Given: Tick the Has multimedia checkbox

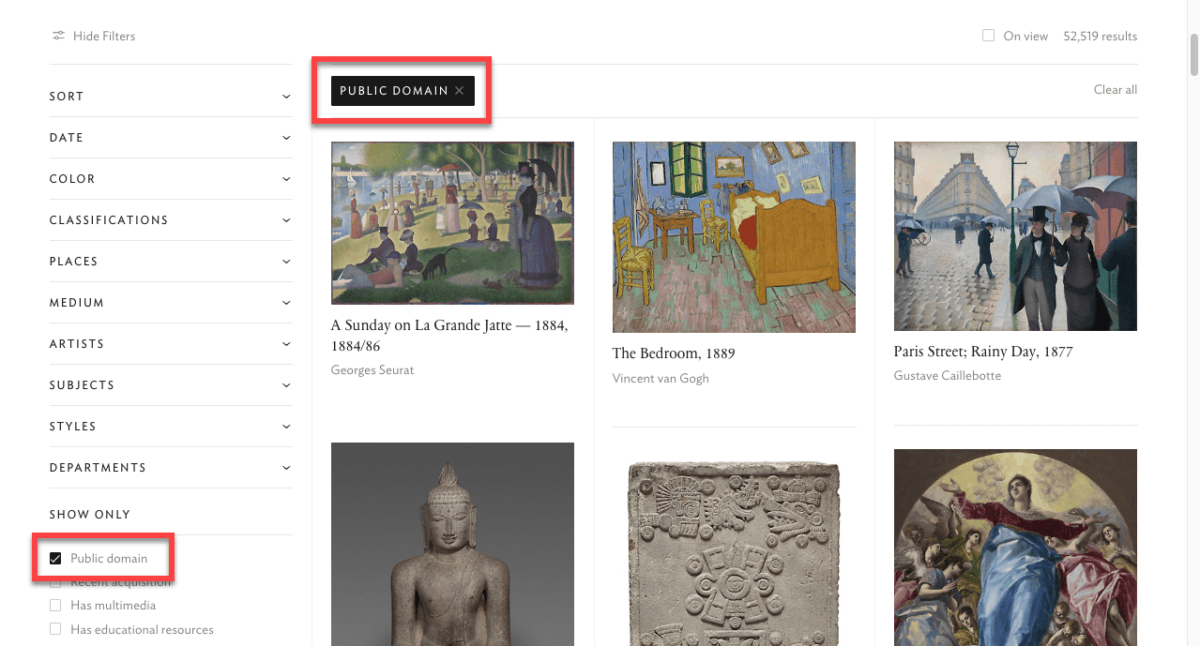Looking at the screenshot, I should pyautogui.click(x=56, y=605).
